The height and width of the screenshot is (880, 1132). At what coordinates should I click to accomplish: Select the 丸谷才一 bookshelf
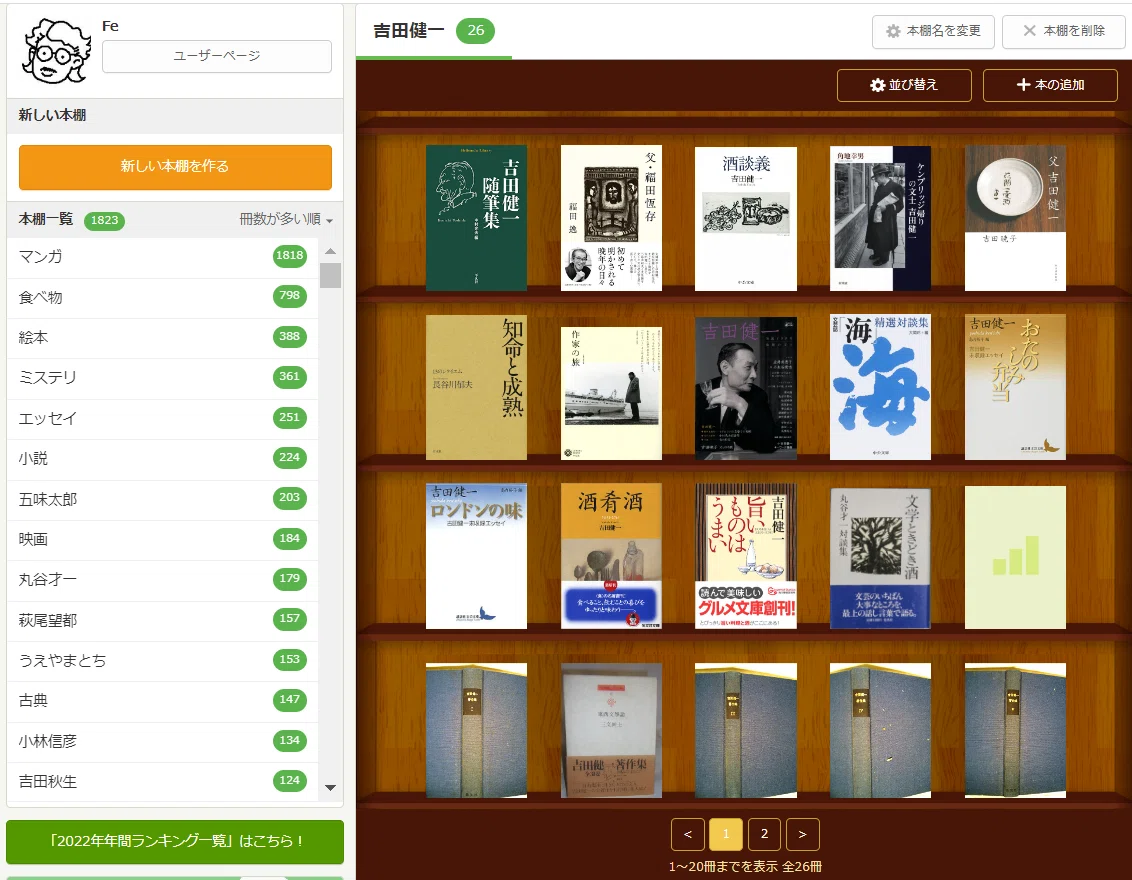coord(162,580)
